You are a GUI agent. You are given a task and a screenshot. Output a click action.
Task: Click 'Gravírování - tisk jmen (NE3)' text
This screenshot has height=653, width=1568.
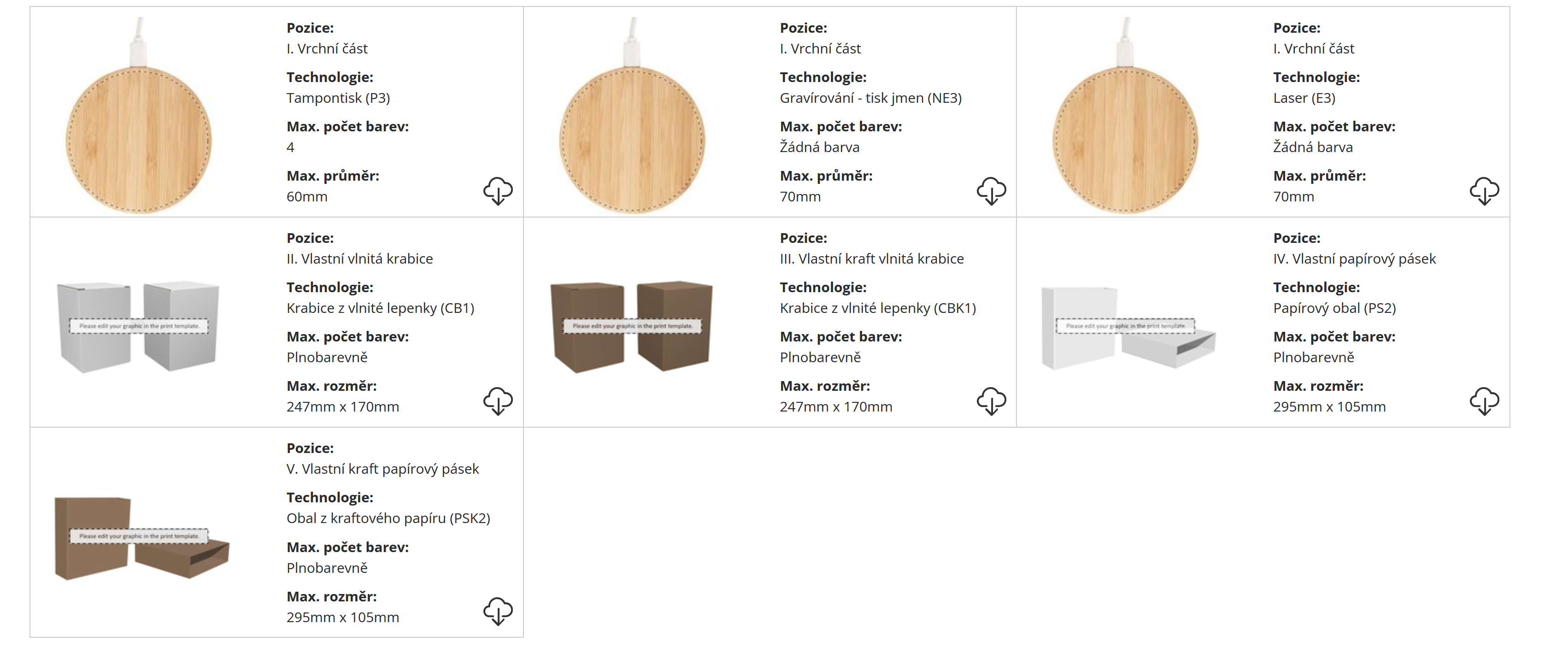870,98
